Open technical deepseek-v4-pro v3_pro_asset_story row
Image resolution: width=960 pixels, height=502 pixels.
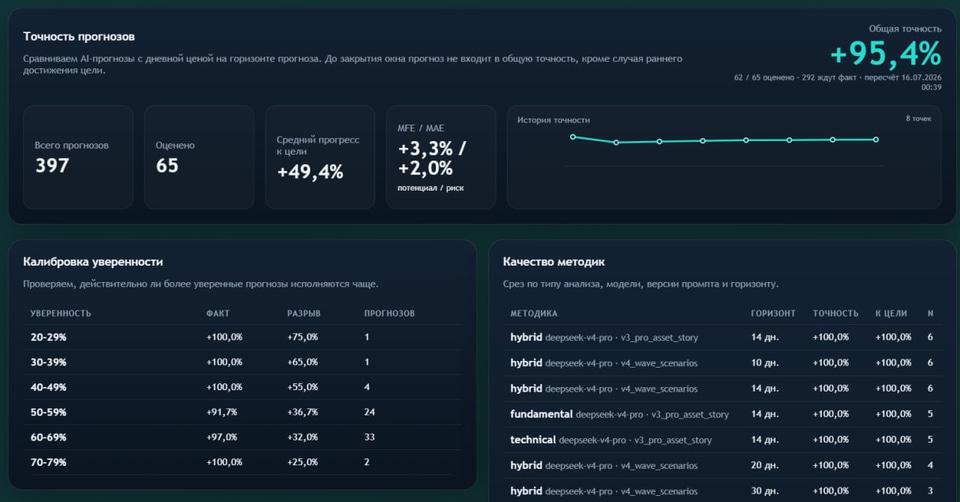pyautogui.click(x=722, y=440)
